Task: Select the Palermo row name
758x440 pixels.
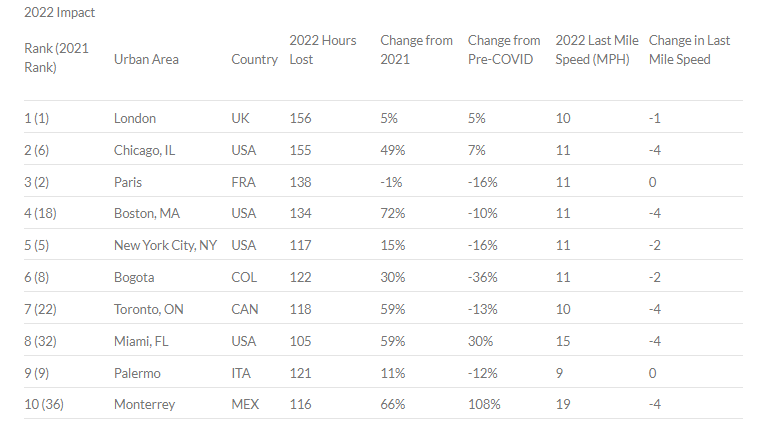Action: [137, 373]
